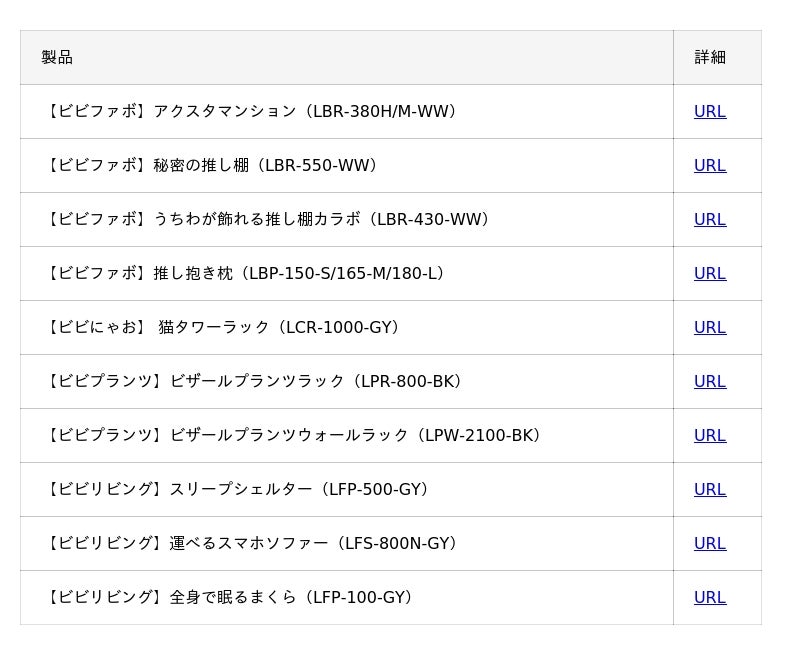
Task: Select the 秘密の推し棚 product name cell
Action: click(x=210, y=166)
